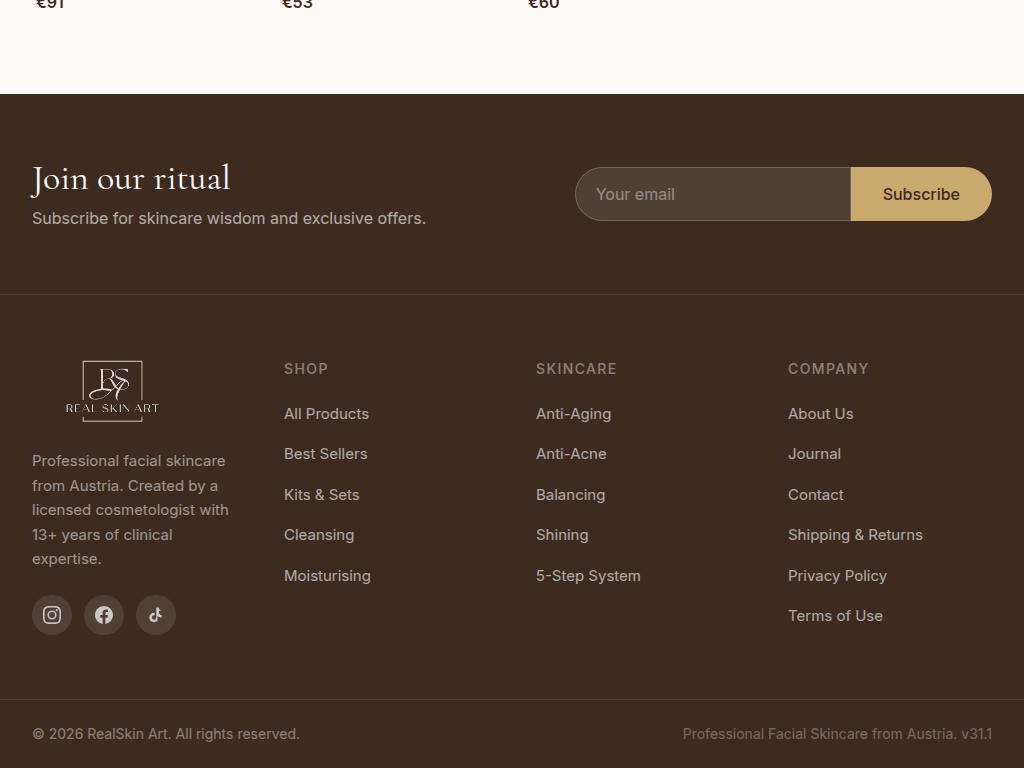The image size is (1024, 768).
Task: Click the Subscribe button
Action: coord(920,194)
